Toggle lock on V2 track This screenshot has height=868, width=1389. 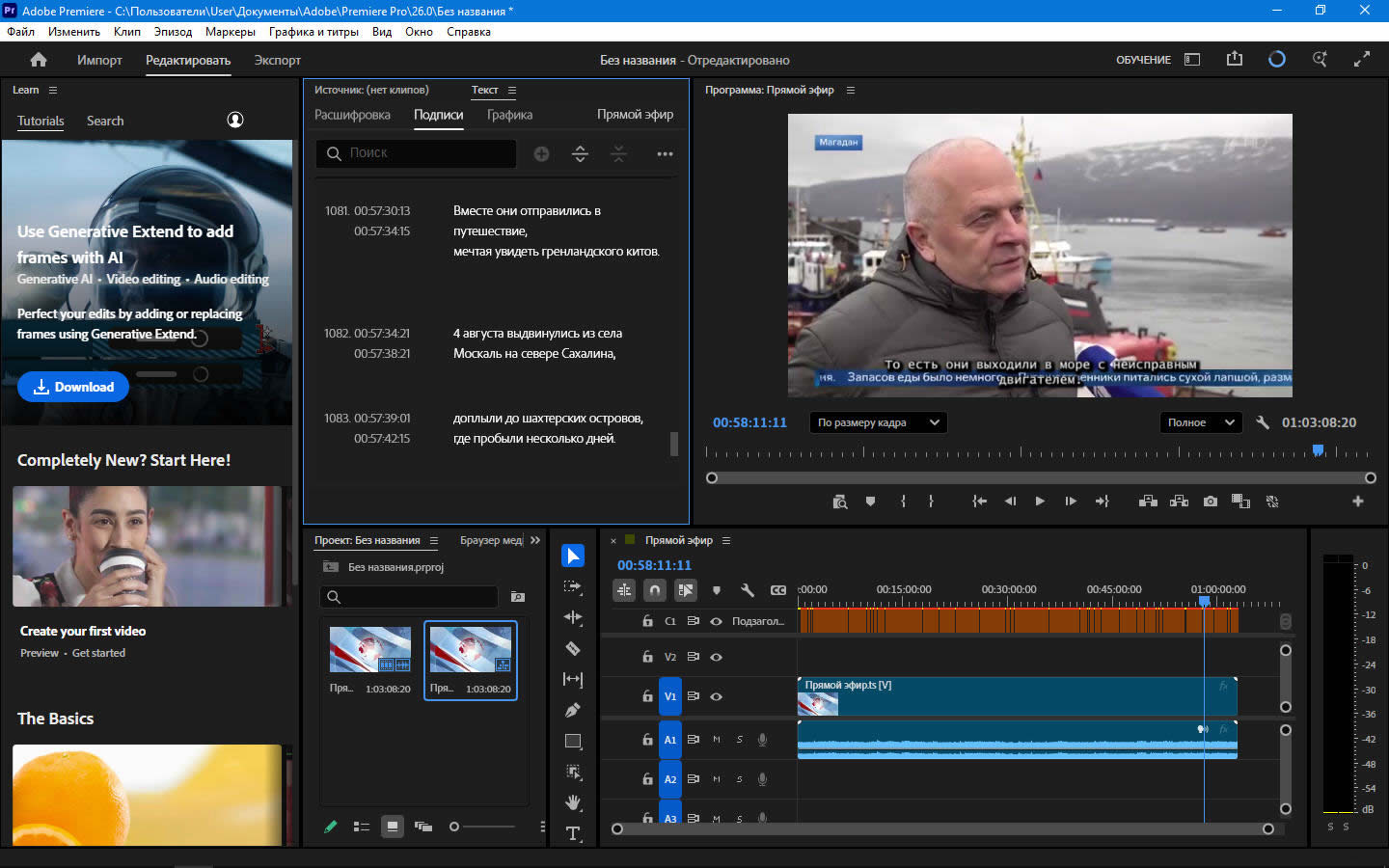point(647,657)
